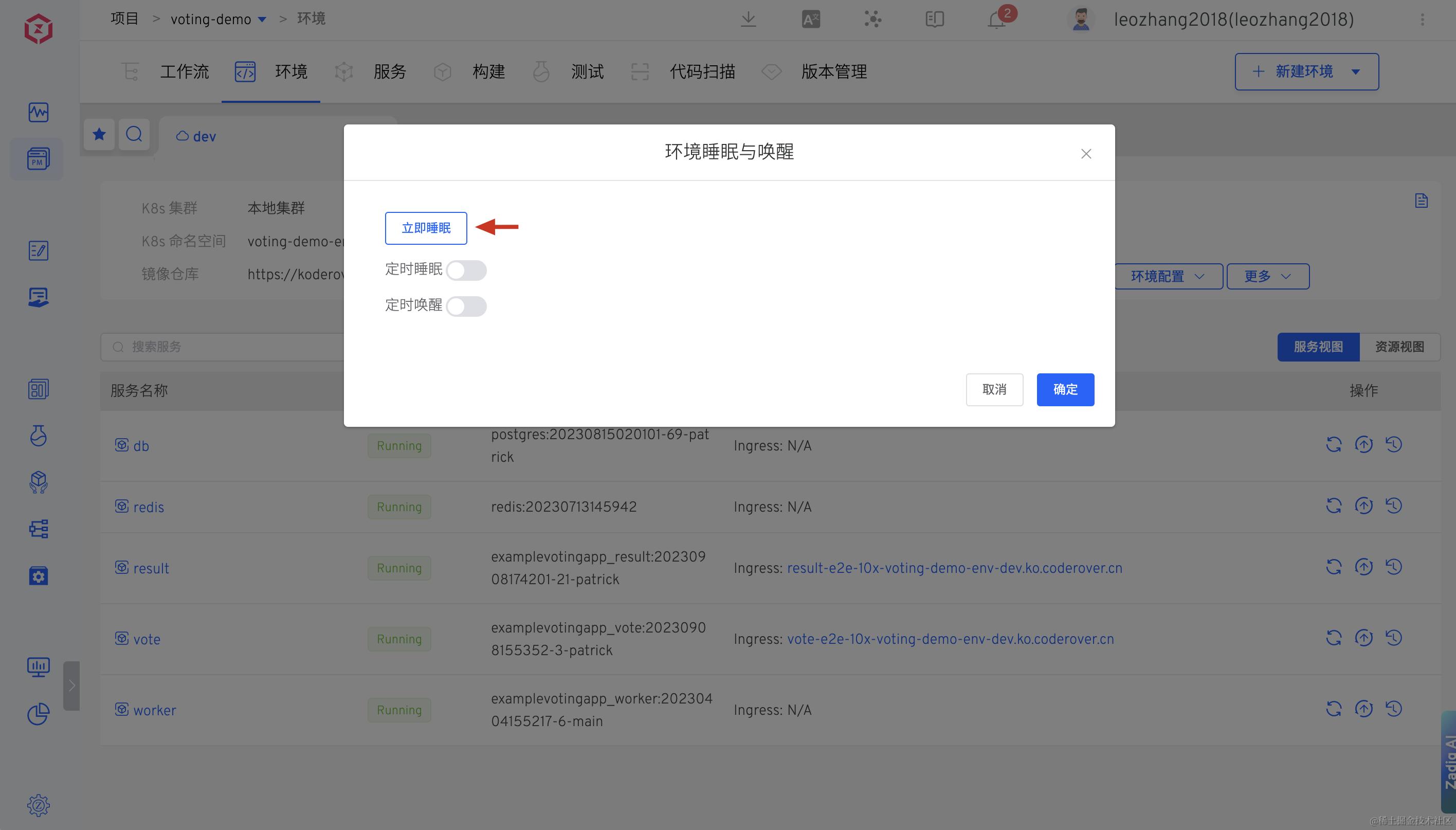The image size is (1456, 830).
Task: Click the star favorite icon
Action: [x=99, y=135]
